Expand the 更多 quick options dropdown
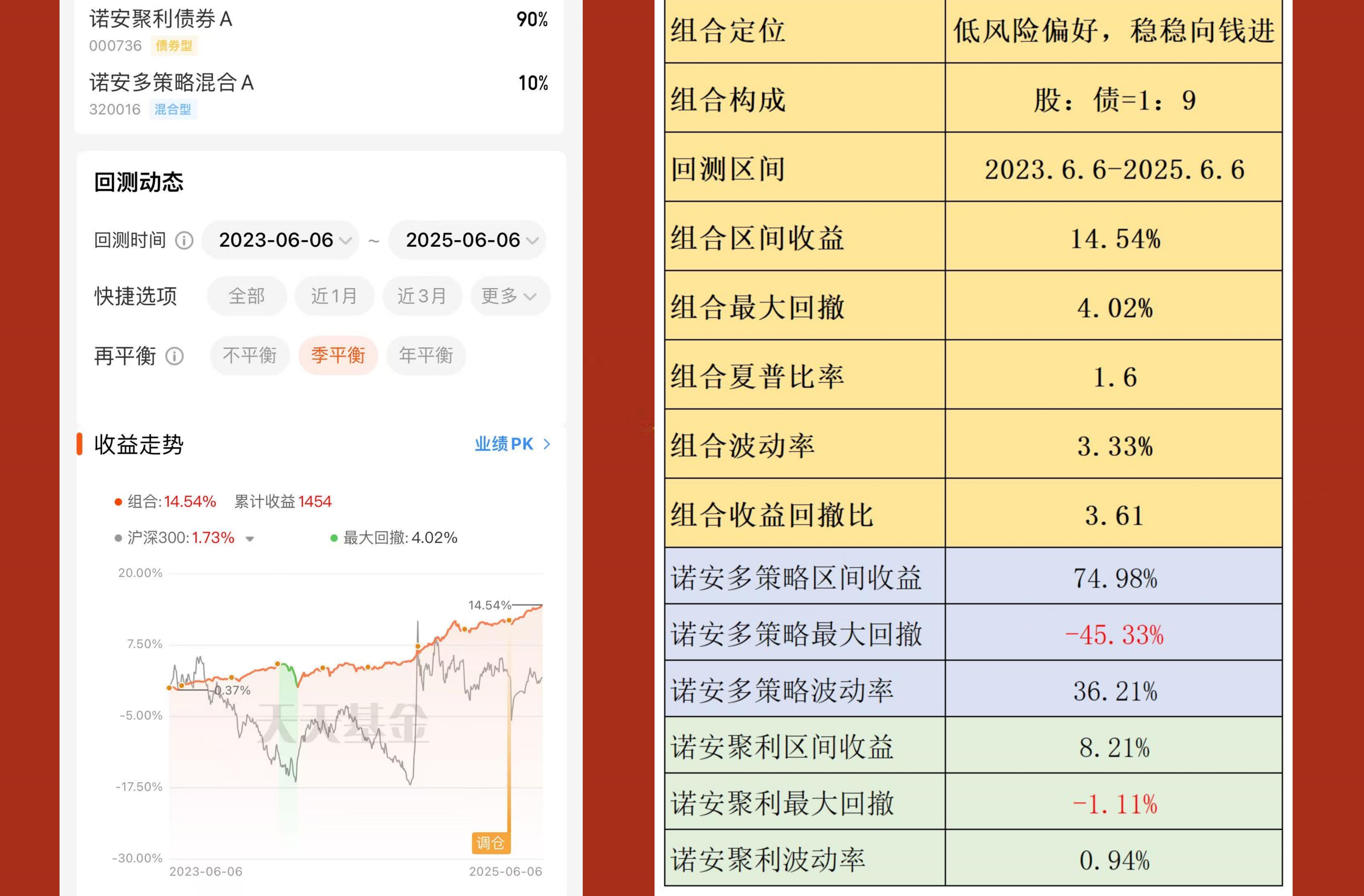The image size is (1364, 896). tap(511, 296)
